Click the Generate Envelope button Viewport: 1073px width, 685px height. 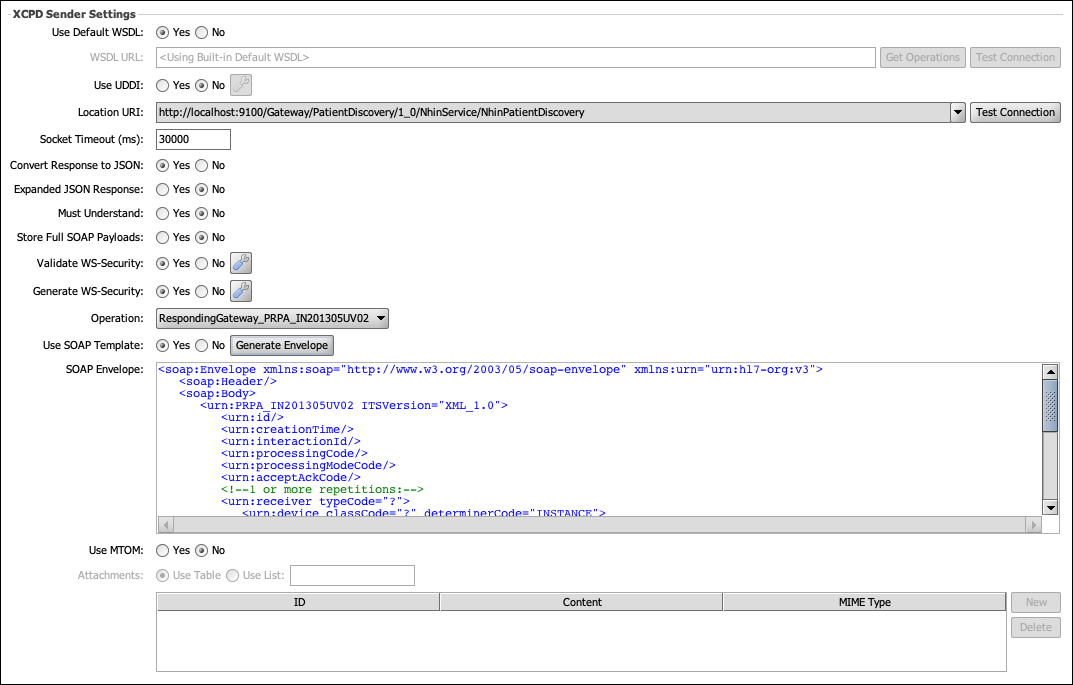(x=282, y=346)
